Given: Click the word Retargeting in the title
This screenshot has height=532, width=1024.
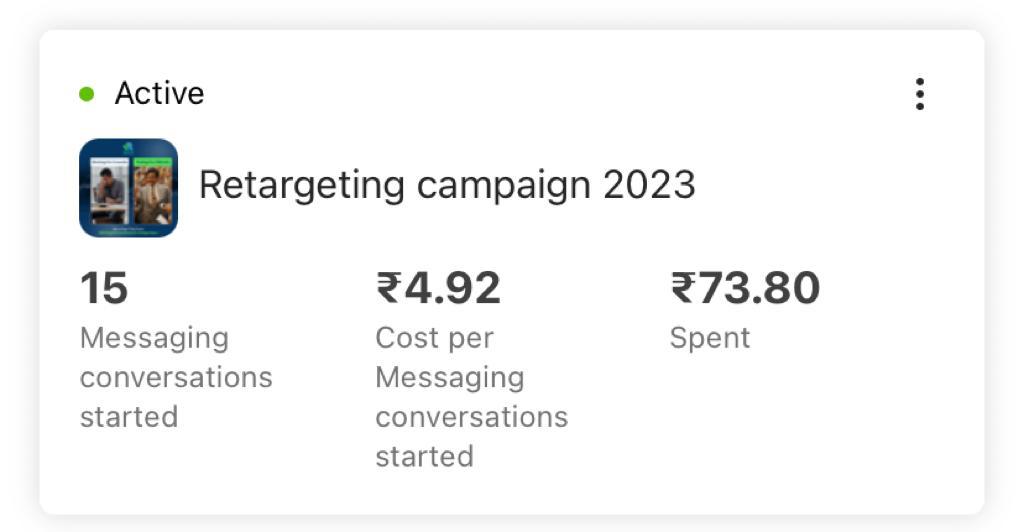Looking at the screenshot, I should pyautogui.click(x=302, y=186).
